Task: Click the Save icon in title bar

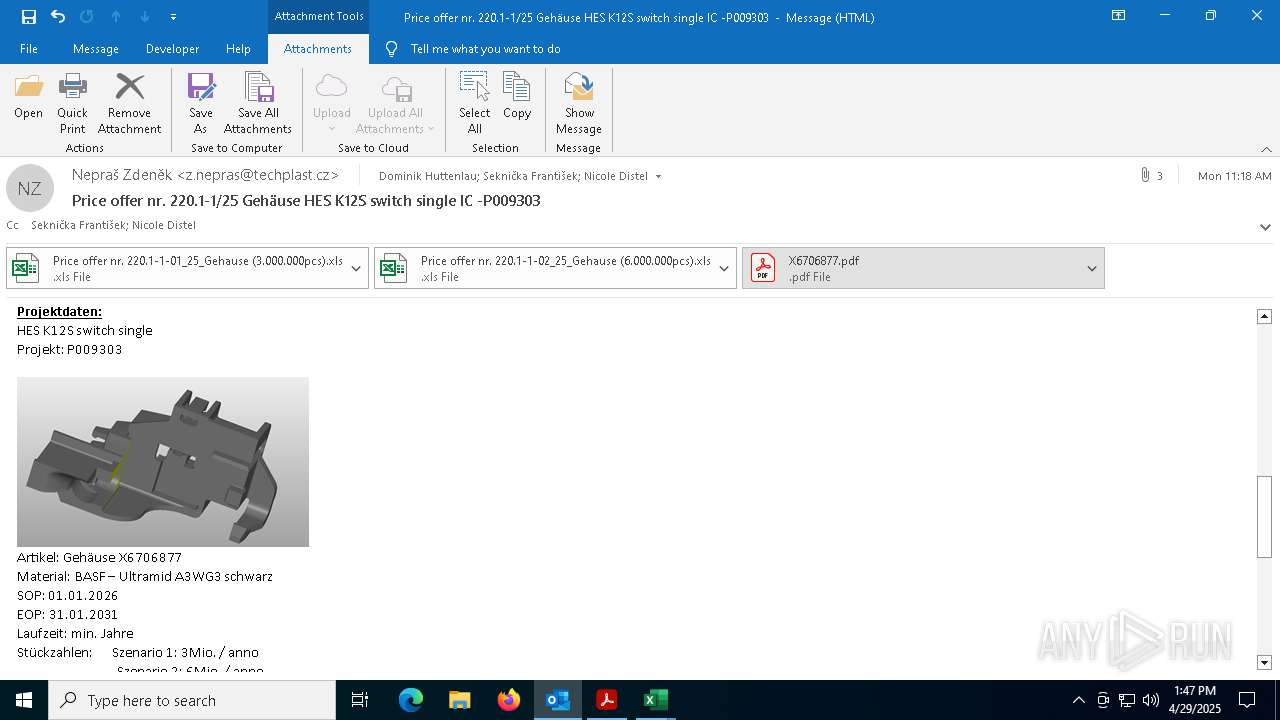Action: pos(29,16)
